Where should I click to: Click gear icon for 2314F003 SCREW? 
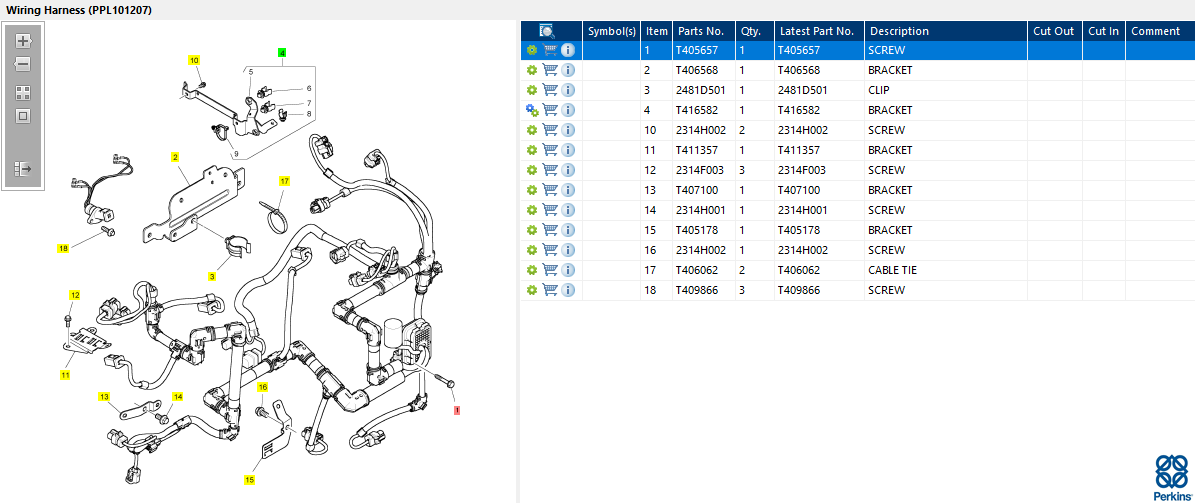coord(532,170)
